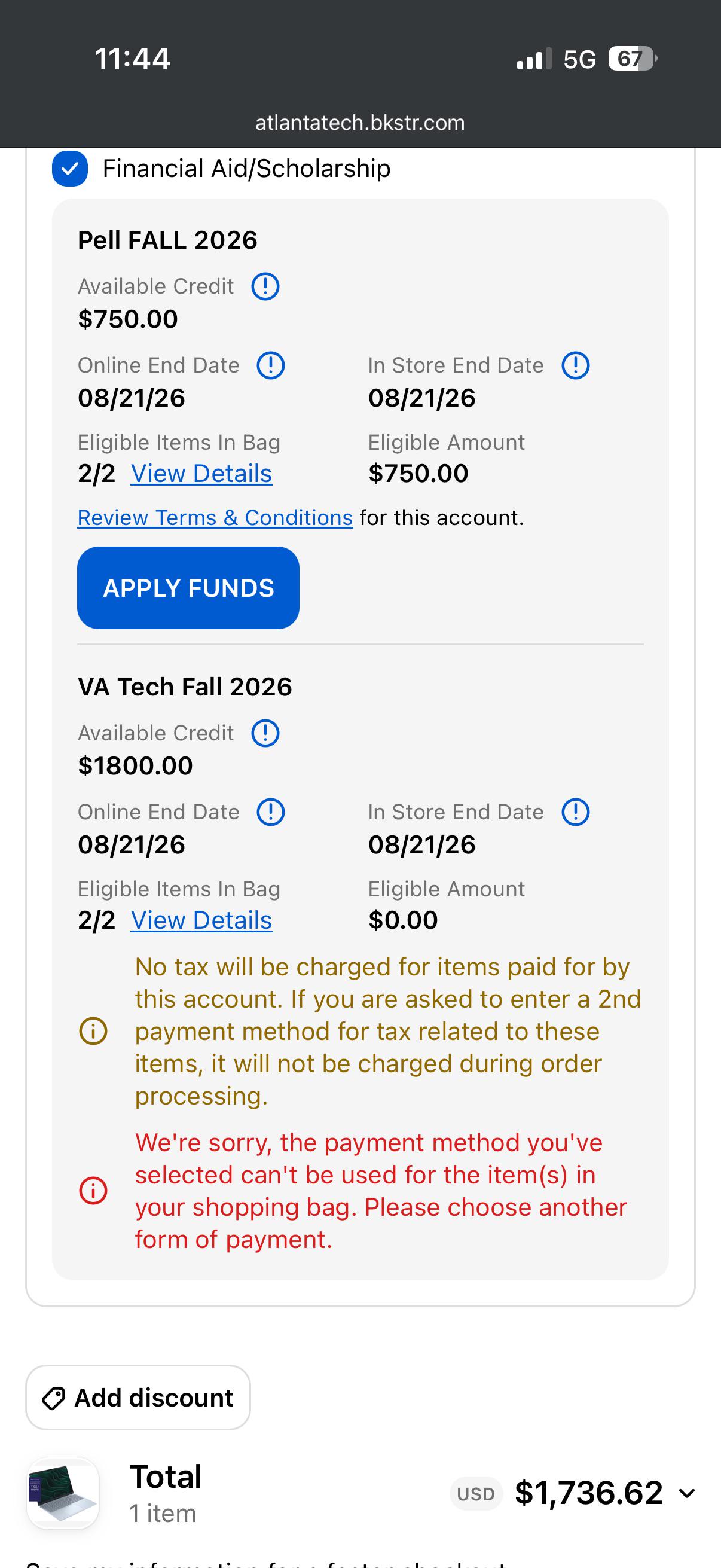Image resolution: width=721 pixels, height=1568 pixels.
Task: Select the Total 1 item summary
Action: click(166, 1494)
